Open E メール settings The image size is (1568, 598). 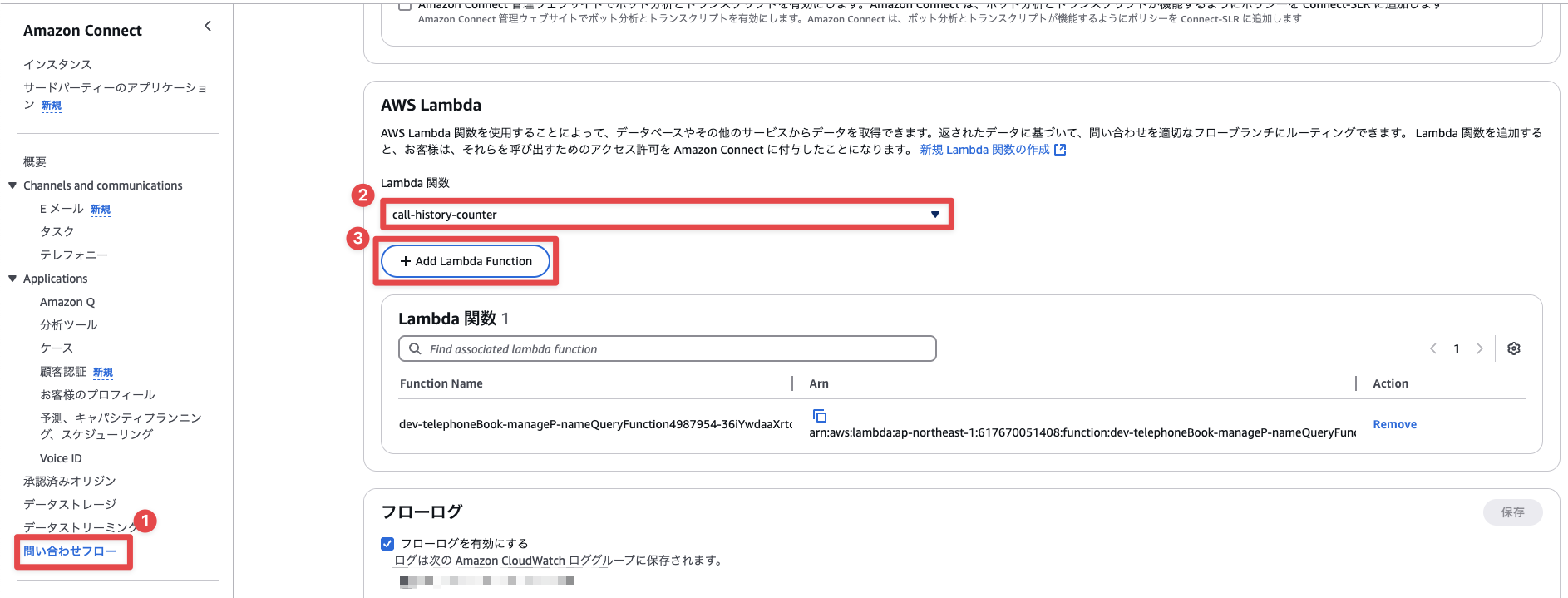point(62,209)
